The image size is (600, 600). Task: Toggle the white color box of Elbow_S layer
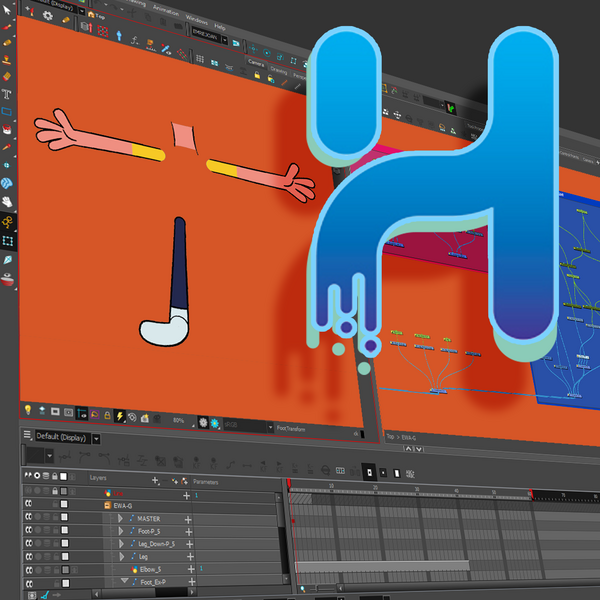tap(65, 570)
